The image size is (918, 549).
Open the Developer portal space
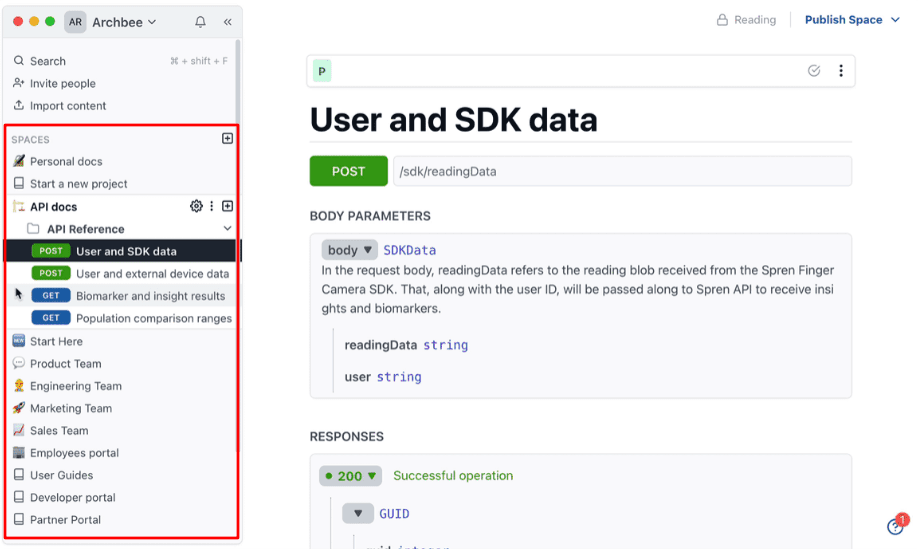click(72, 497)
